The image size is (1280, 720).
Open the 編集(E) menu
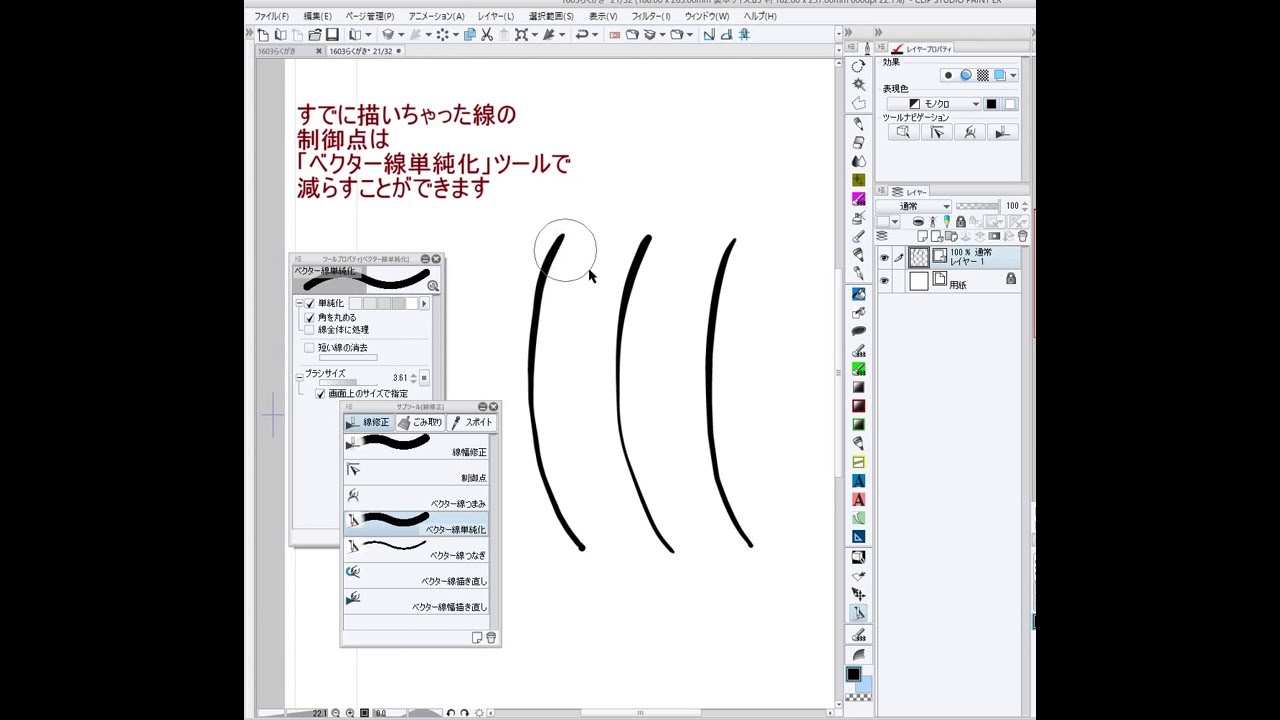[317, 16]
